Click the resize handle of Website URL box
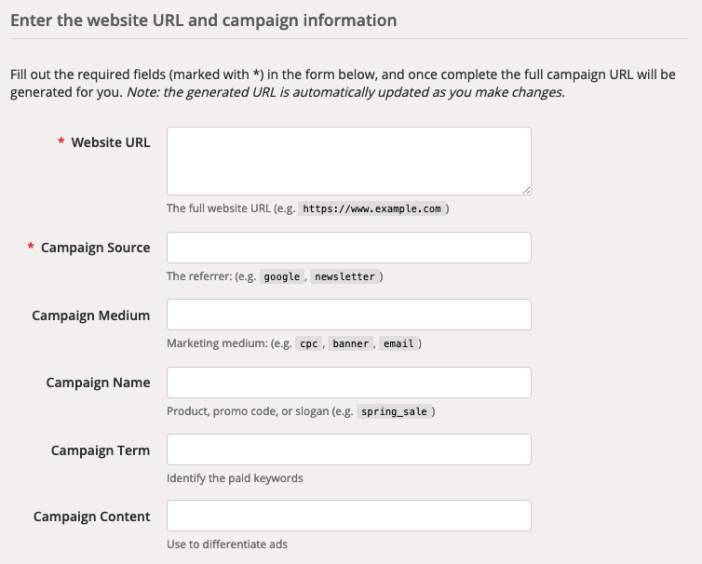Image resolution: width=702 pixels, height=564 pixels. [526, 189]
